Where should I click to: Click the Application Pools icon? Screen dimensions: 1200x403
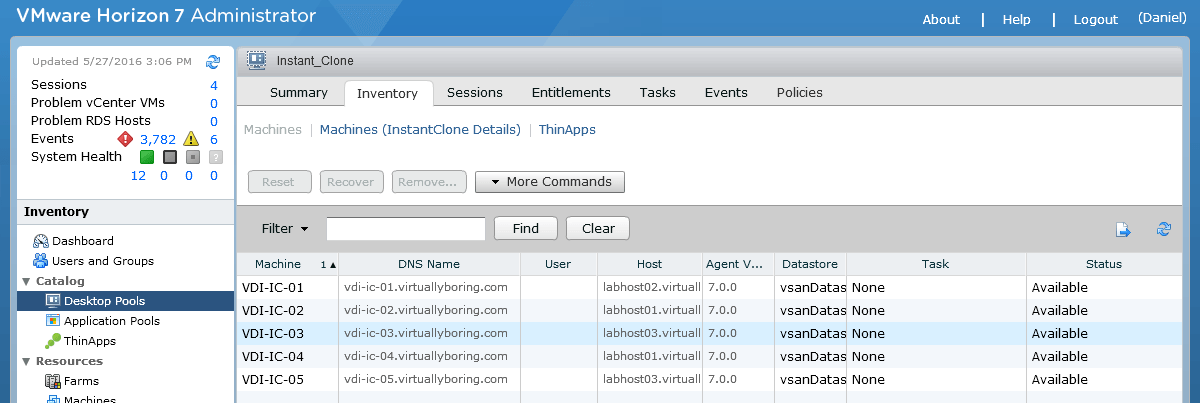coord(54,321)
